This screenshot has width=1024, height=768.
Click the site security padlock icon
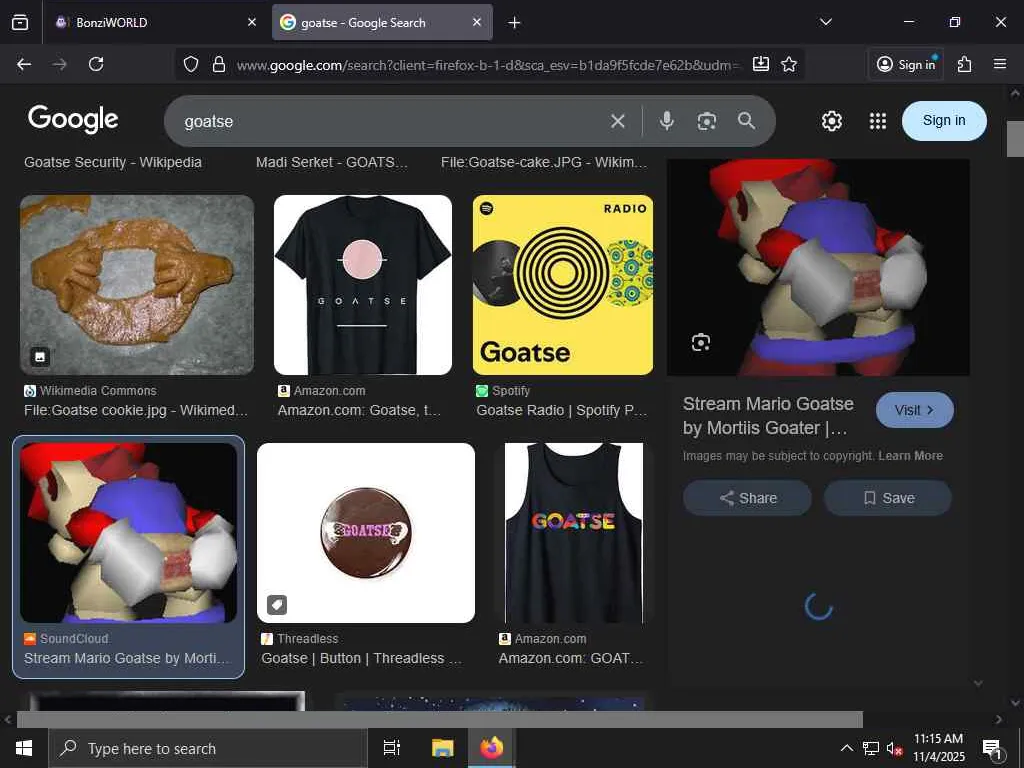pos(219,64)
